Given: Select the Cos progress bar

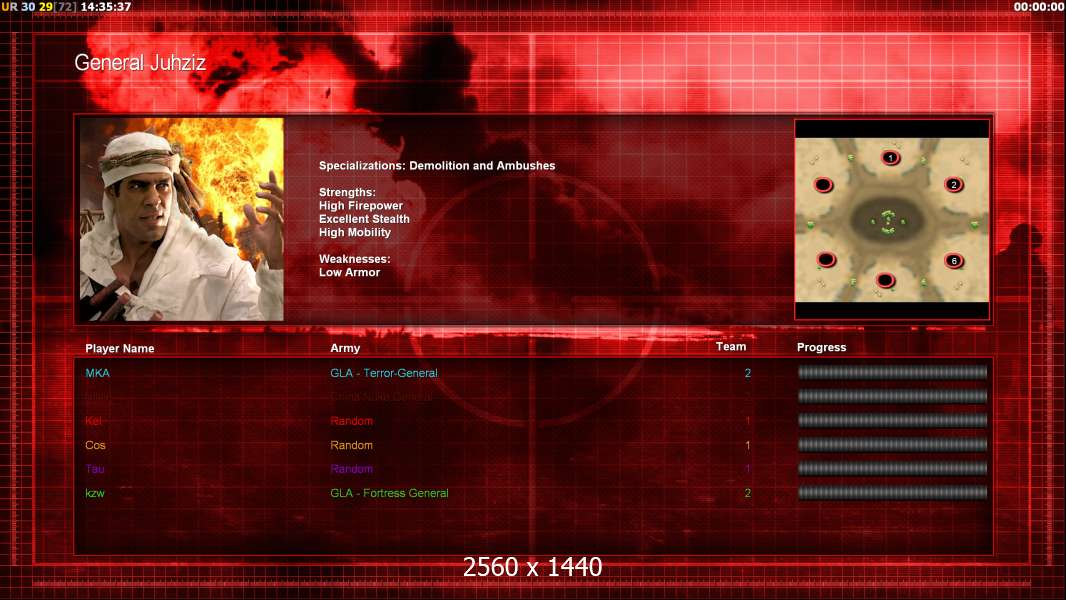Looking at the screenshot, I should click(x=893, y=445).
